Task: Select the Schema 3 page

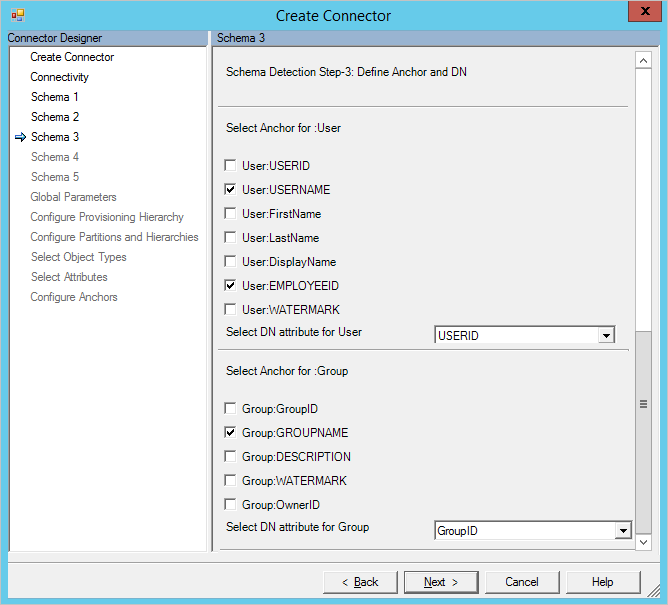Action: click(55, 137)
